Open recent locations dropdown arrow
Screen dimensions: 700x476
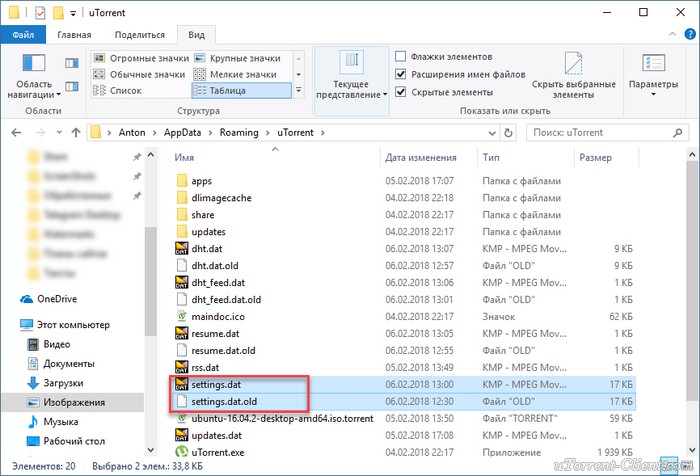click(x=59, y=133)
